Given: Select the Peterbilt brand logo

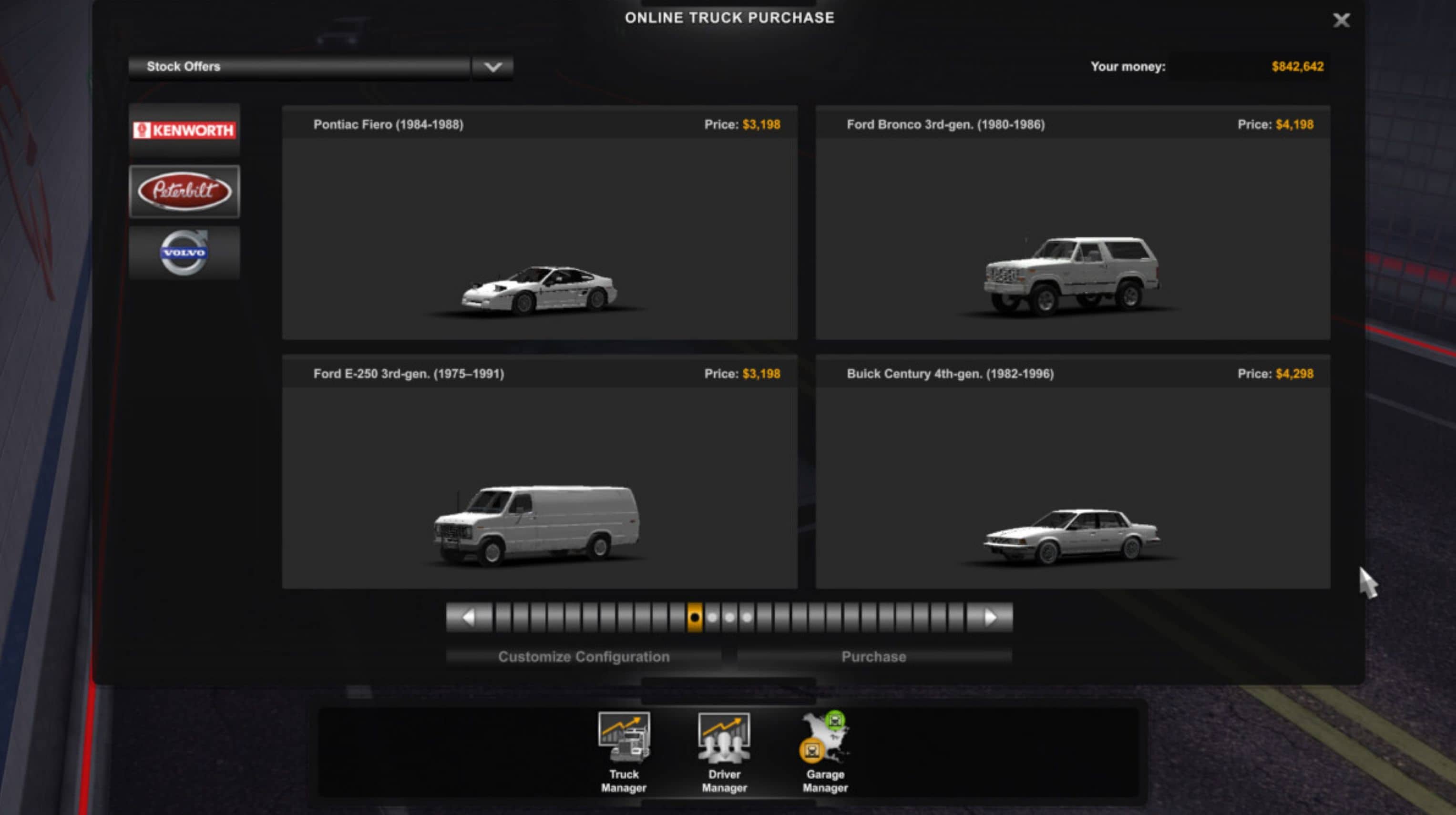Looking at the screenshot, I should click(184, 192).
